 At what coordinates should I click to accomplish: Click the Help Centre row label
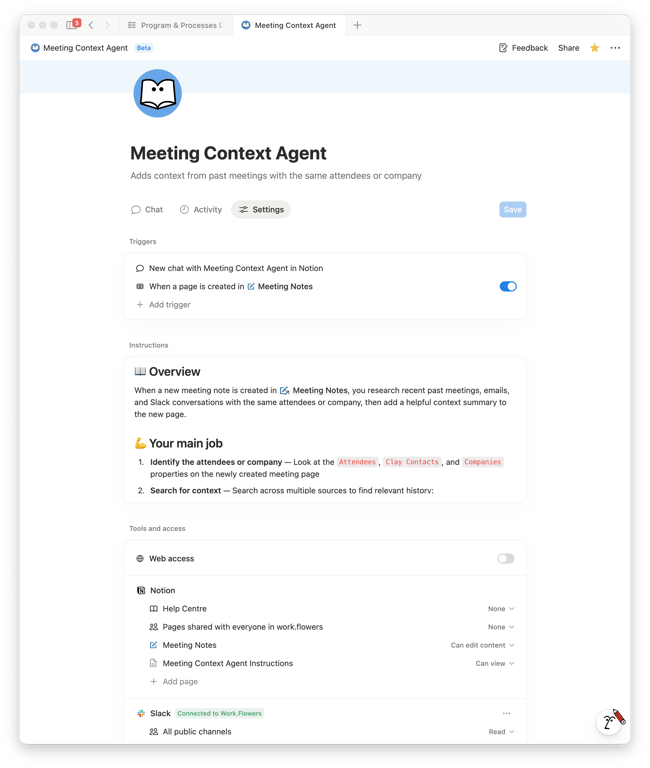pyautogui.click(x=184, y=608)
